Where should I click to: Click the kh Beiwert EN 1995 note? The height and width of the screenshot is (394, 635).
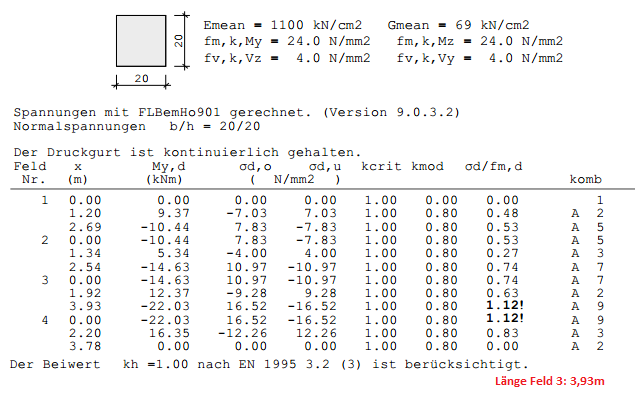click(269, 364)
